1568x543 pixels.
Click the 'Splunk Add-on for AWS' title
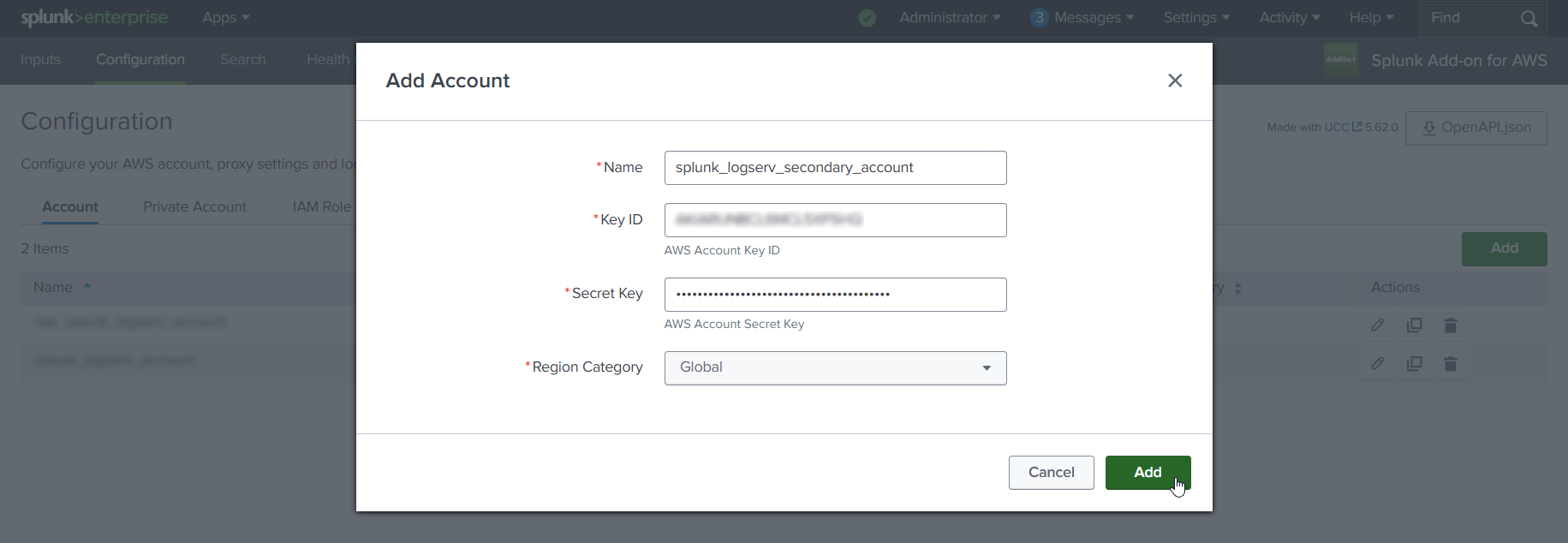pyautogui.click(x=1458, y=61)
